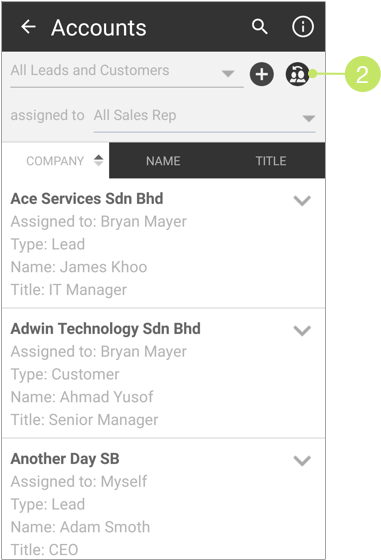
Task: Expand the Another Day SB entry
Action: coord(302,460)
